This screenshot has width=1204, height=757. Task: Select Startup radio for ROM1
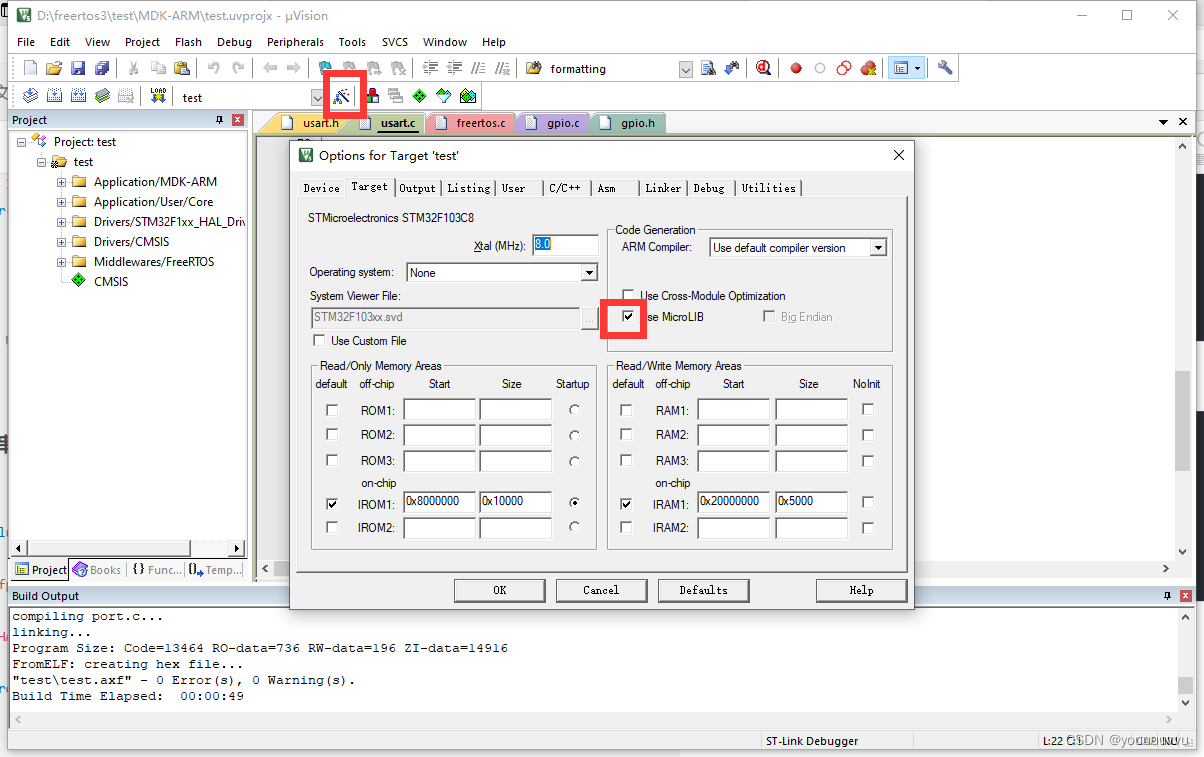point(574,410)
